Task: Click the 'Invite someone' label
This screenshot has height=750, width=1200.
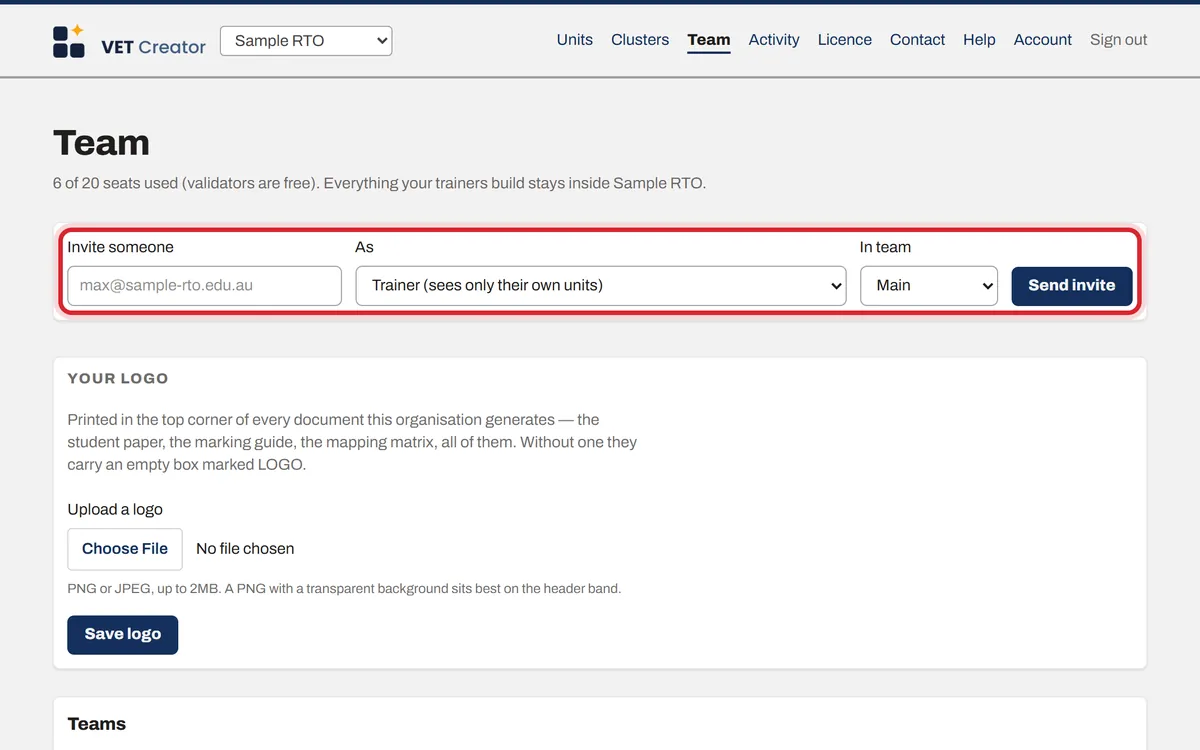Action: pos(120,247)
